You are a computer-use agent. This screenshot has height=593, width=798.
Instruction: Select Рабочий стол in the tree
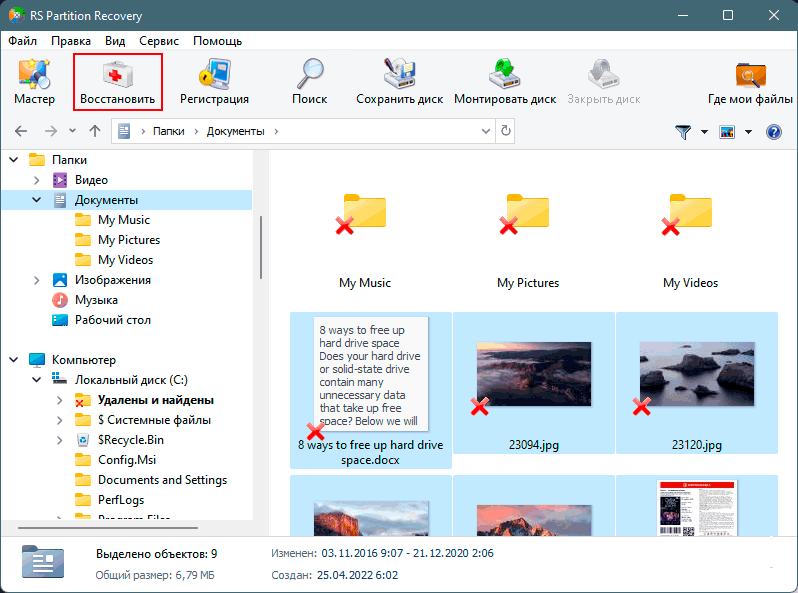tap(113, 320)
